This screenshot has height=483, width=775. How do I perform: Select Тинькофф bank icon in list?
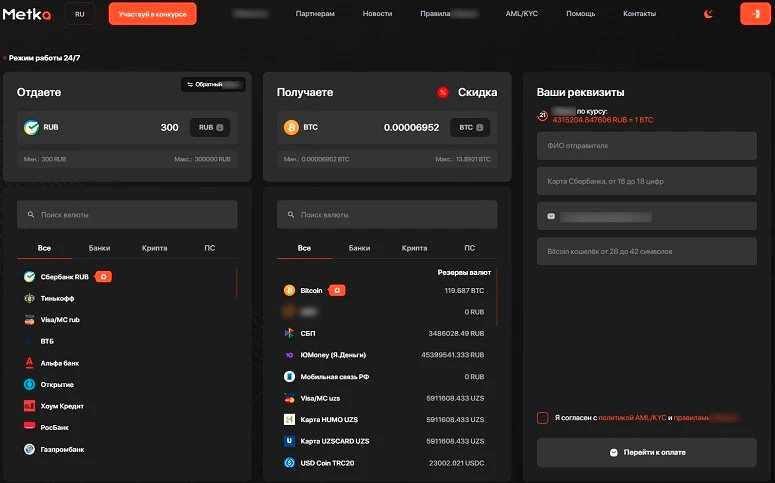[x=30, y=298]
